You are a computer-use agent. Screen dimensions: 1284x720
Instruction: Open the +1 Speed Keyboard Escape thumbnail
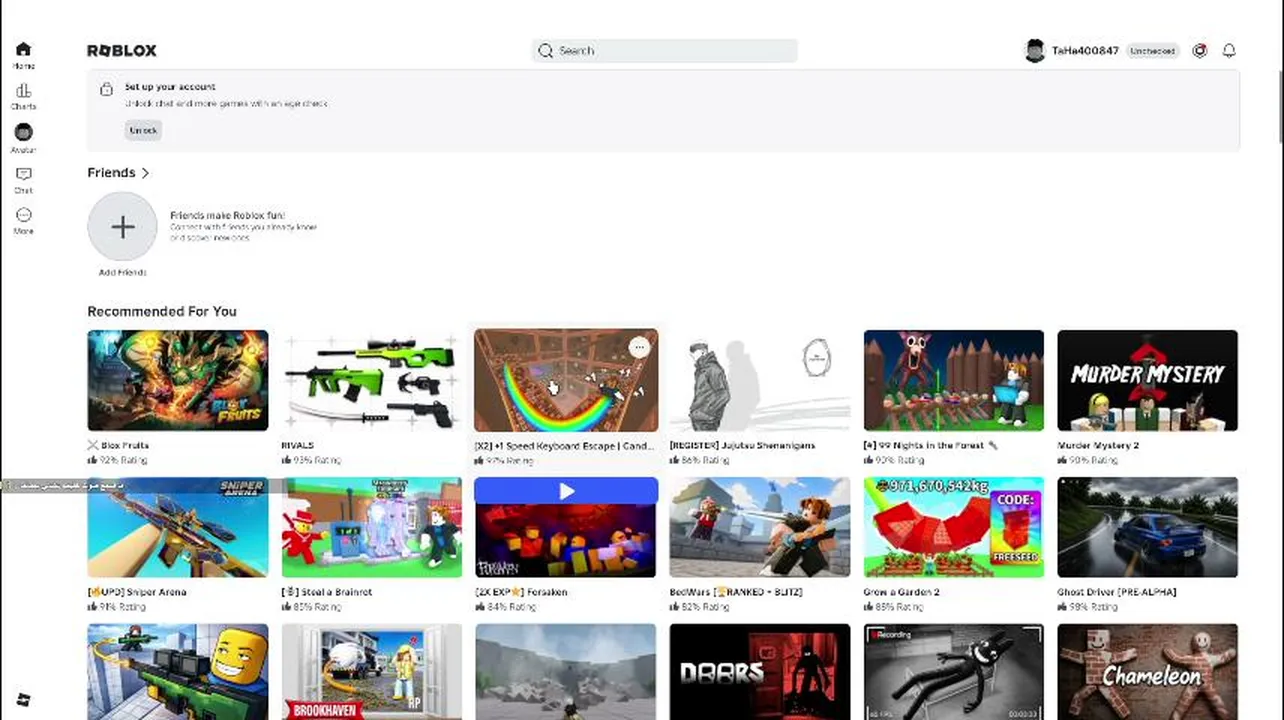(x=566, y=380)
